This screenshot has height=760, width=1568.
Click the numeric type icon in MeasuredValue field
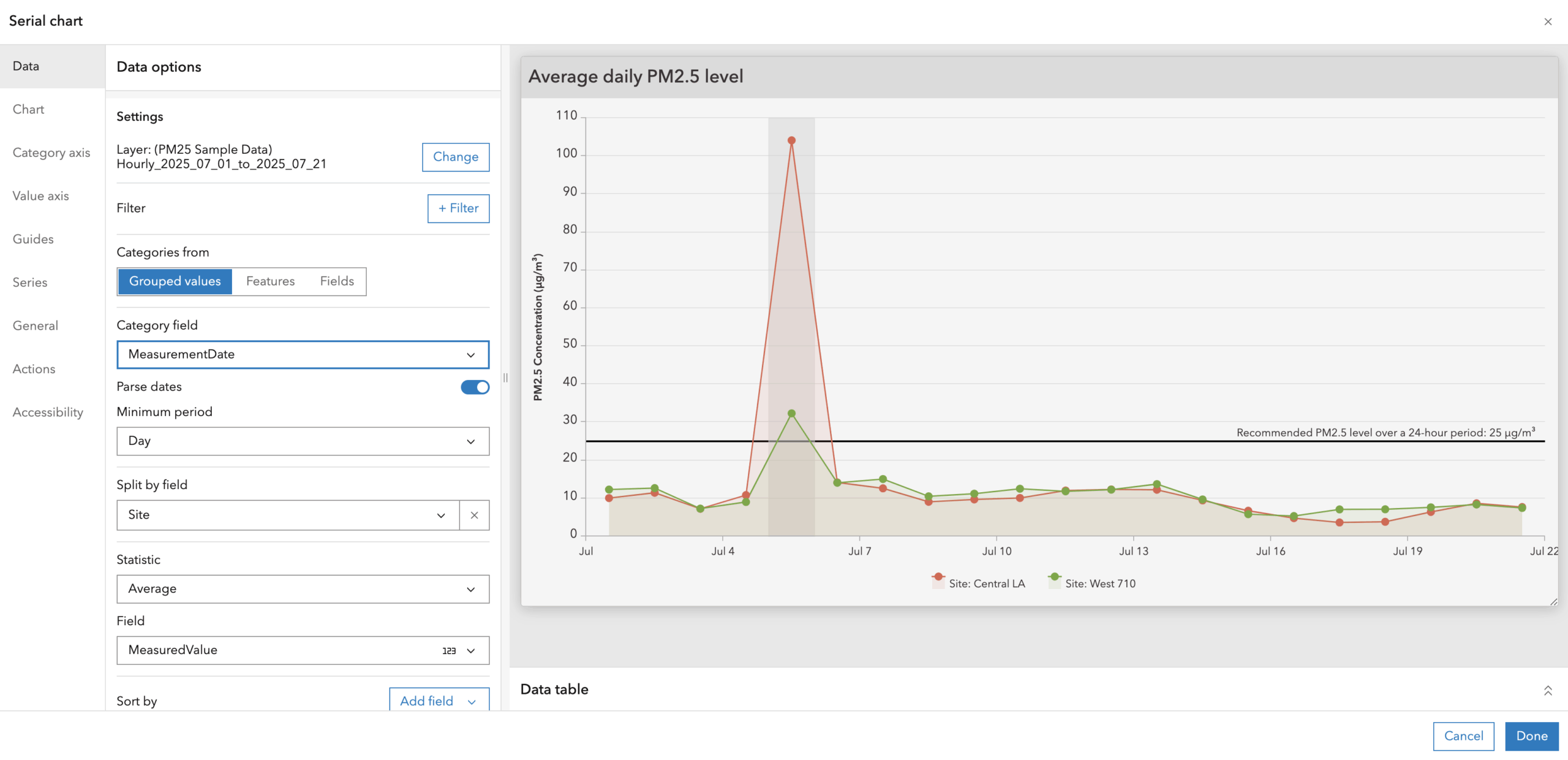pyautogui.click(x=449, y=650)
